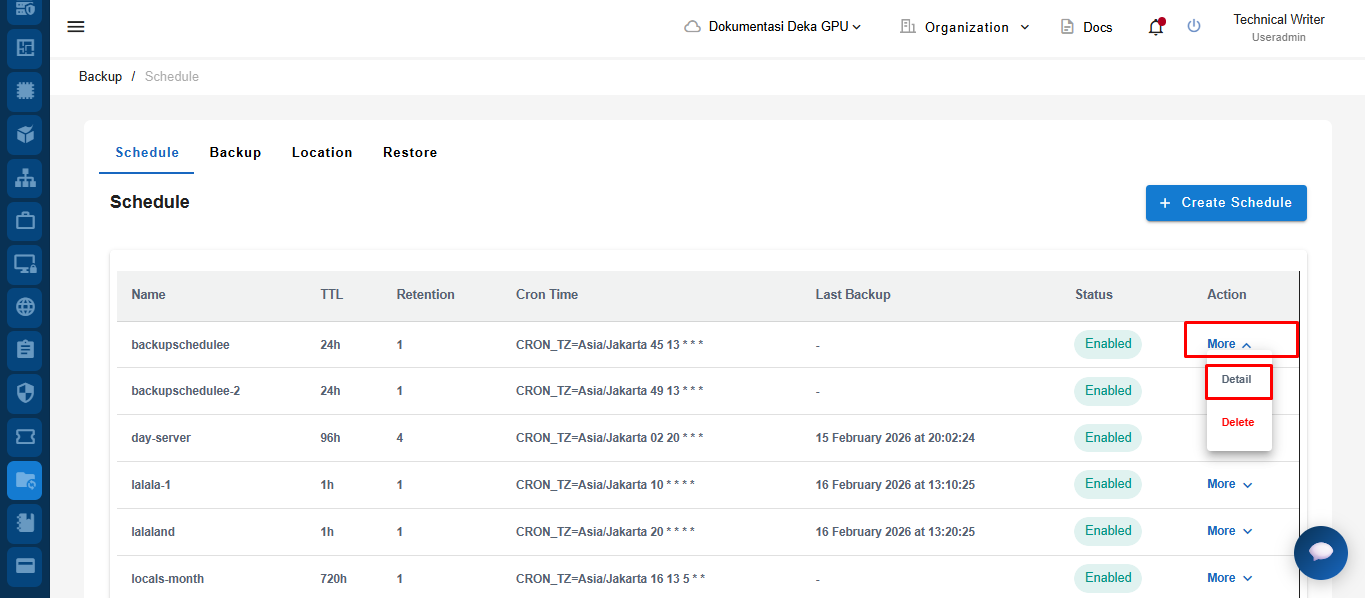Open the briefcase sidebar icon
The width and height of the screenshot is (1365, 598).
(x=25, y=220)
